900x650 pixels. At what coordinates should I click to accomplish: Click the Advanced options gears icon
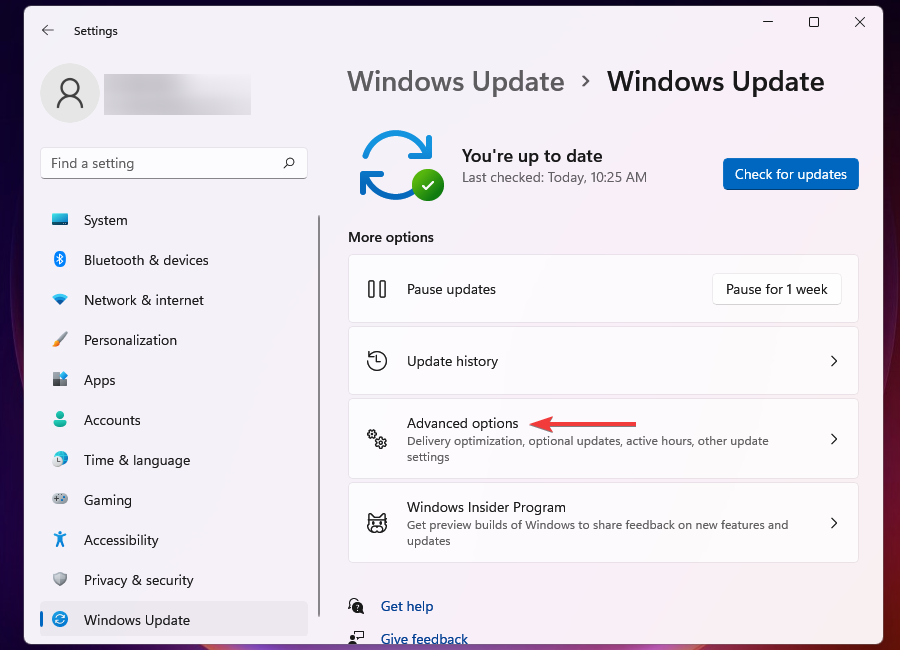click(377, 439)
